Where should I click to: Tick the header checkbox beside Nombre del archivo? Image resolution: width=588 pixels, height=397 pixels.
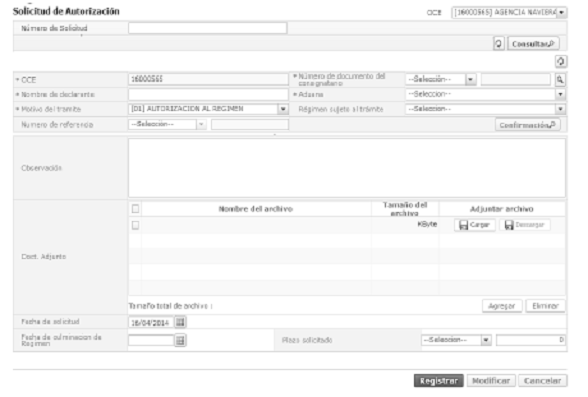(x=135, y=209)
